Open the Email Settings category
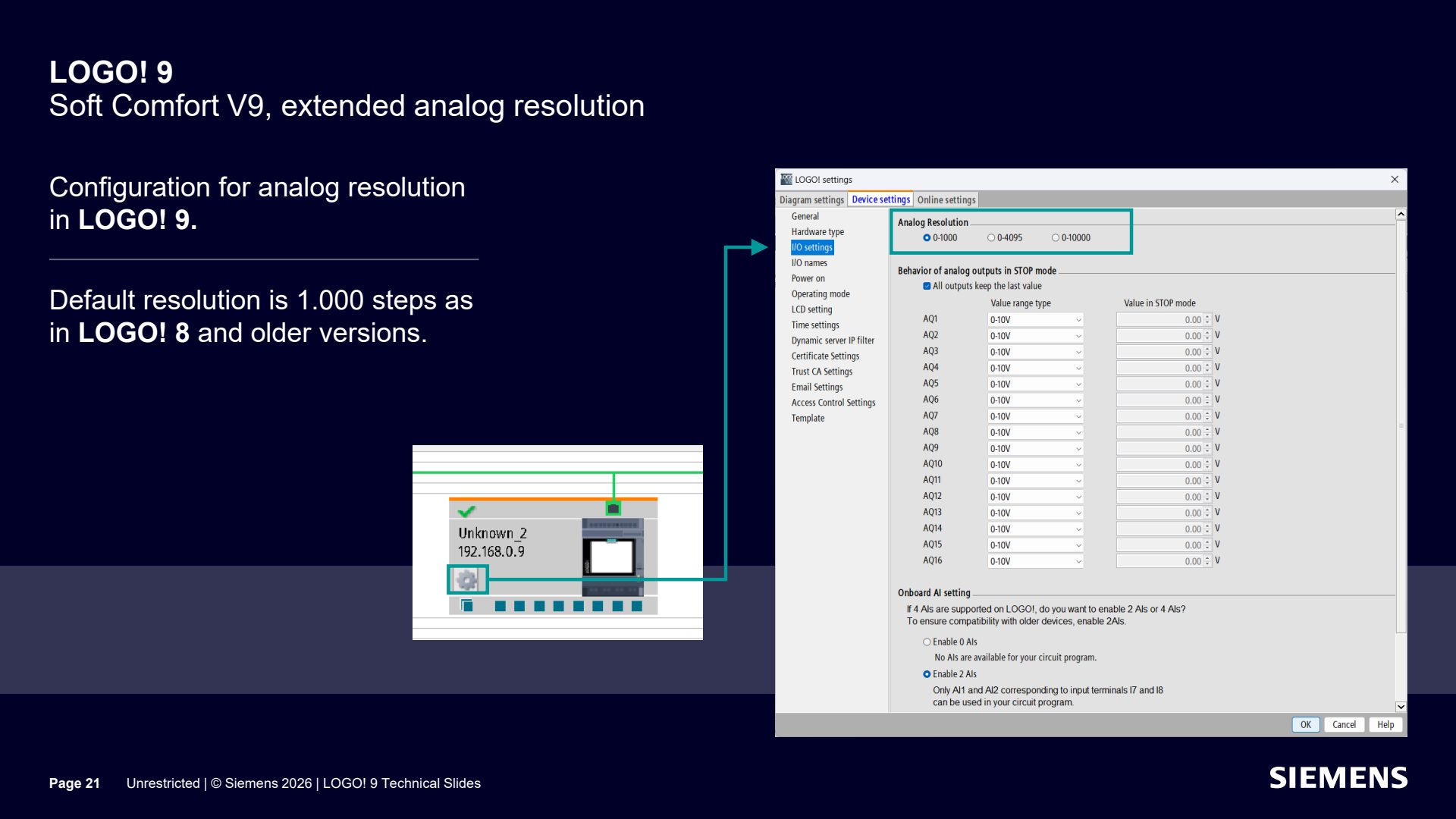 [817, 388]
